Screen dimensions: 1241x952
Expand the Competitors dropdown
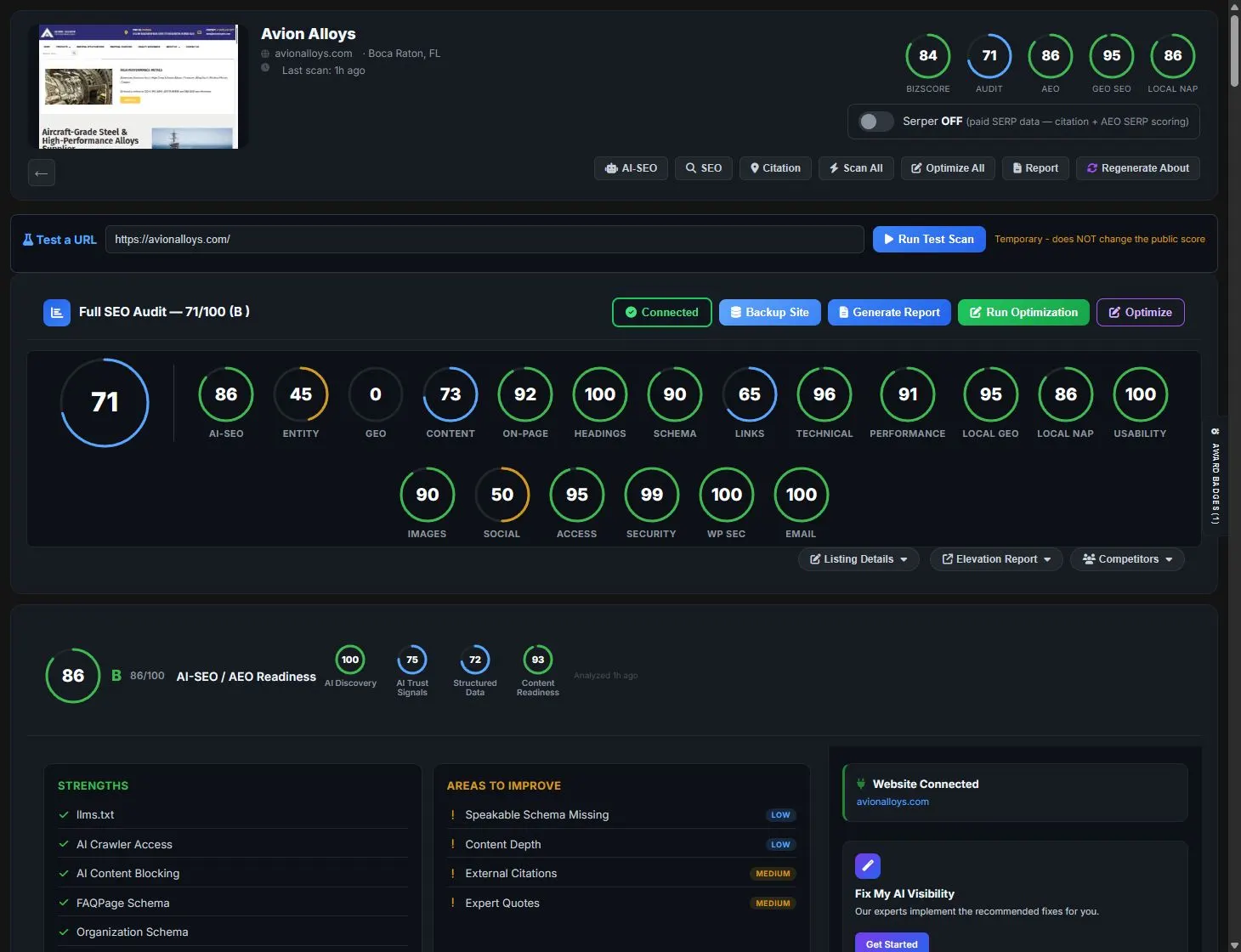1127,559
